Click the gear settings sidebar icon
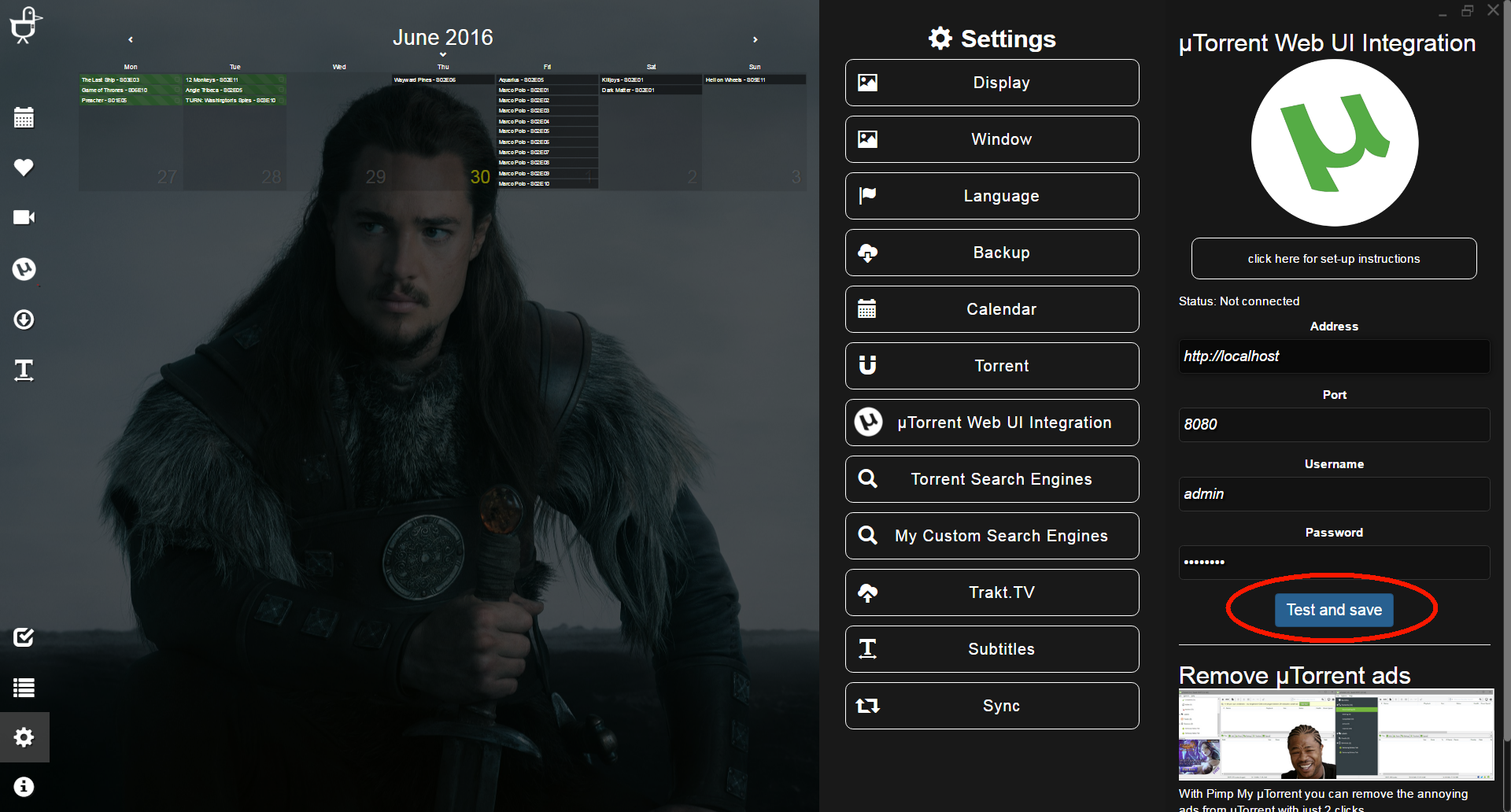The image size is (1511, 812). (24, 737)
